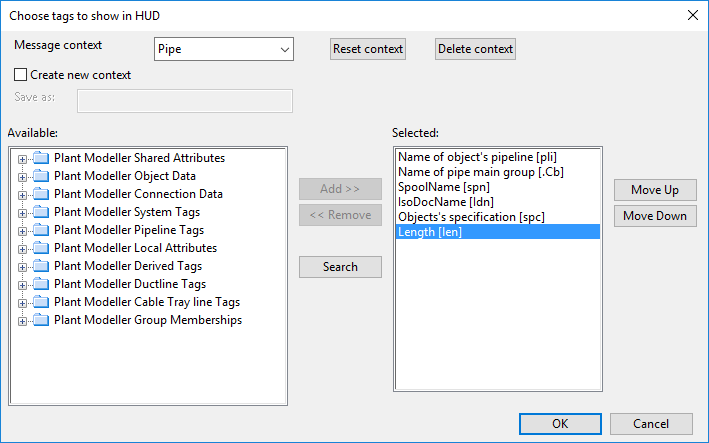
Task: Click folder icon of Ductline Tags
Action: [41, 284]
